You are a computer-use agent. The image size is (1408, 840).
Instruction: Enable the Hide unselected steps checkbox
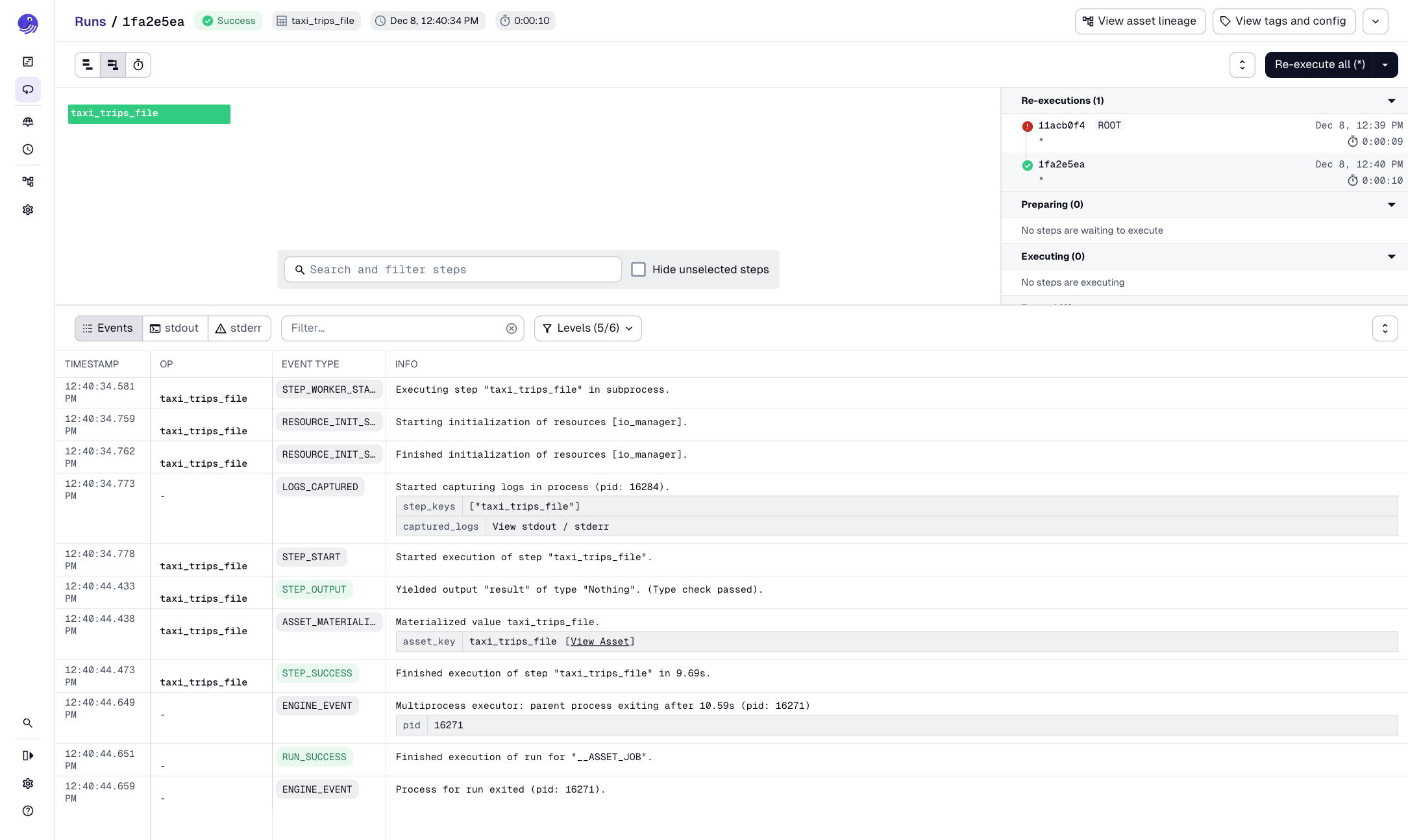pos(639,269)
